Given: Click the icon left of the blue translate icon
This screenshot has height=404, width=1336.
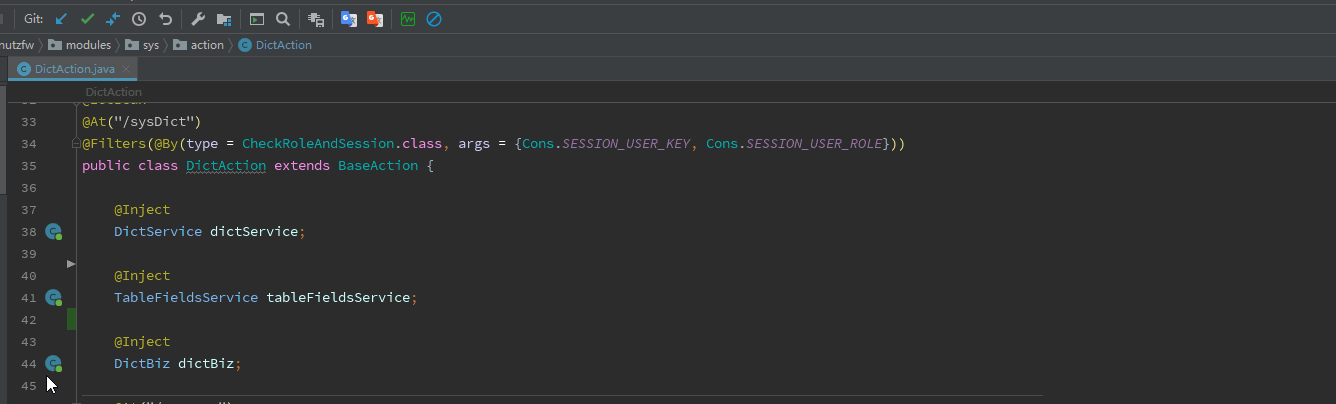Looking at the screenshot, I should click(x=316, y=19).
